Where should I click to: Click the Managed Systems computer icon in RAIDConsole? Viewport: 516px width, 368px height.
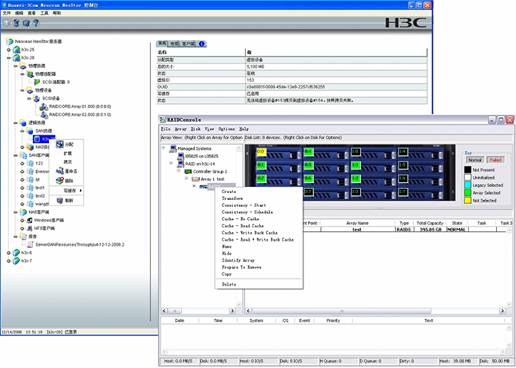[173, 148]
